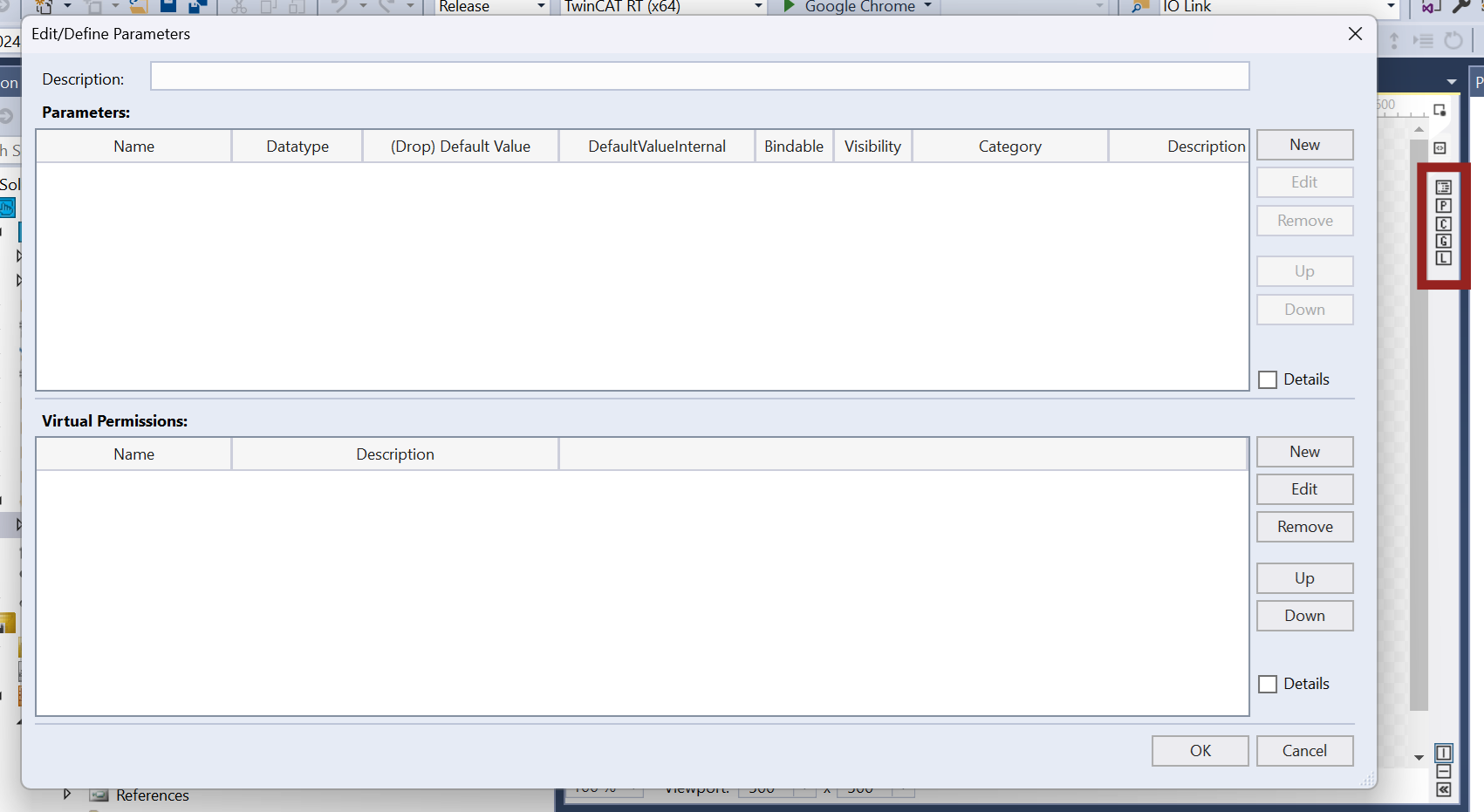Click Description header in Virtual Permissions table
The image size is (1484, 812).
click(395, 454)
